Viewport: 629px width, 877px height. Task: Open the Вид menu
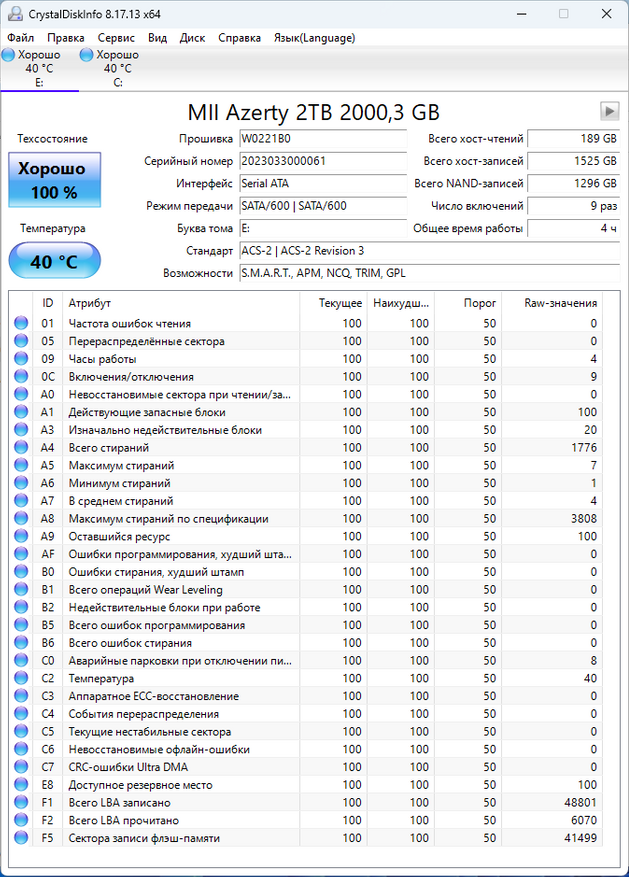[157, 37]
